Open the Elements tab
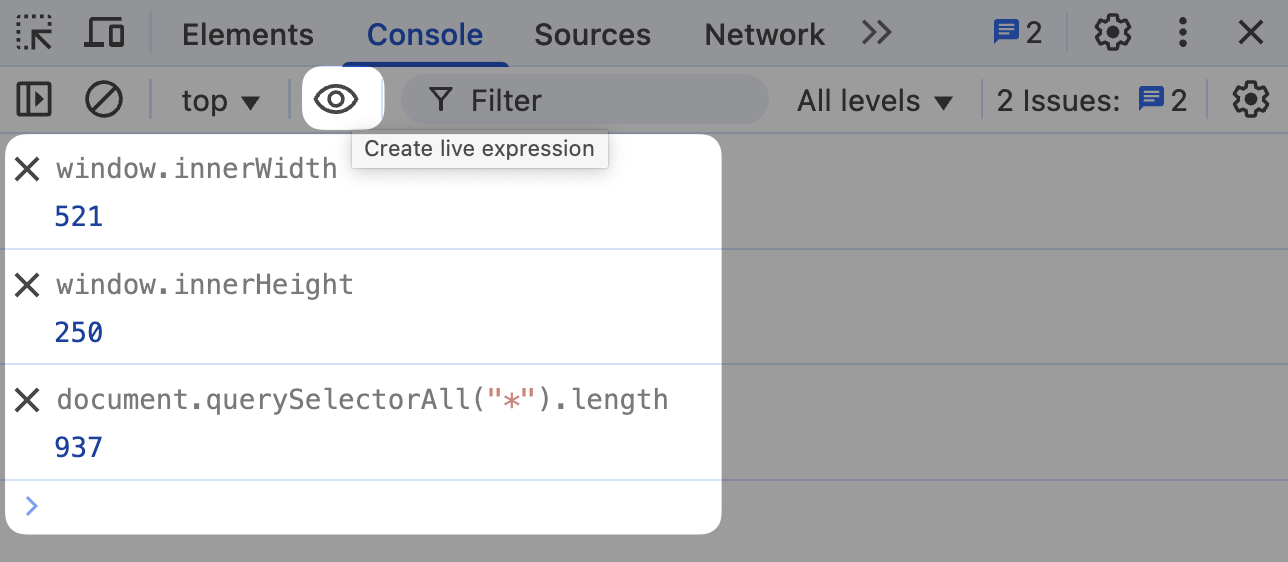This screenshot has height=562, width=1288. [x=248, y=34]
